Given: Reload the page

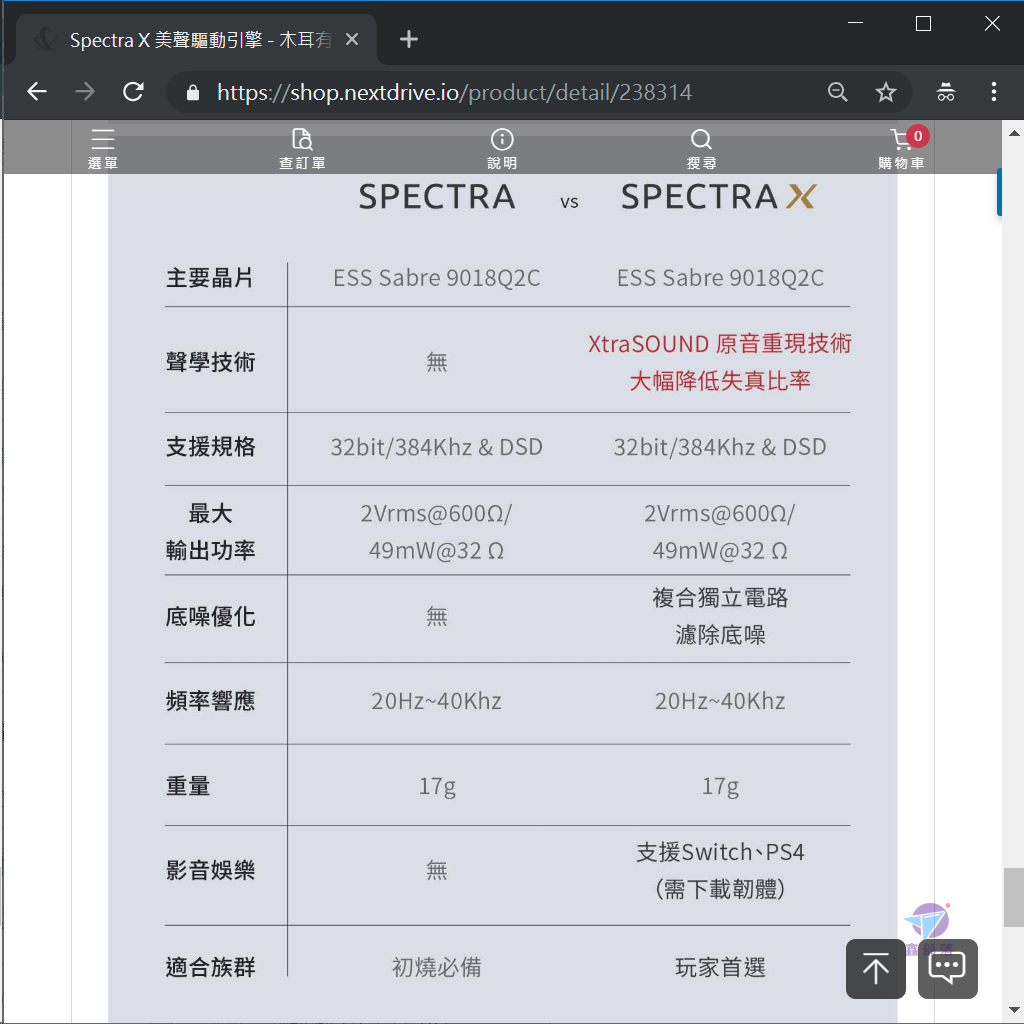Looking at the screenshot, I should coord(133,92).
